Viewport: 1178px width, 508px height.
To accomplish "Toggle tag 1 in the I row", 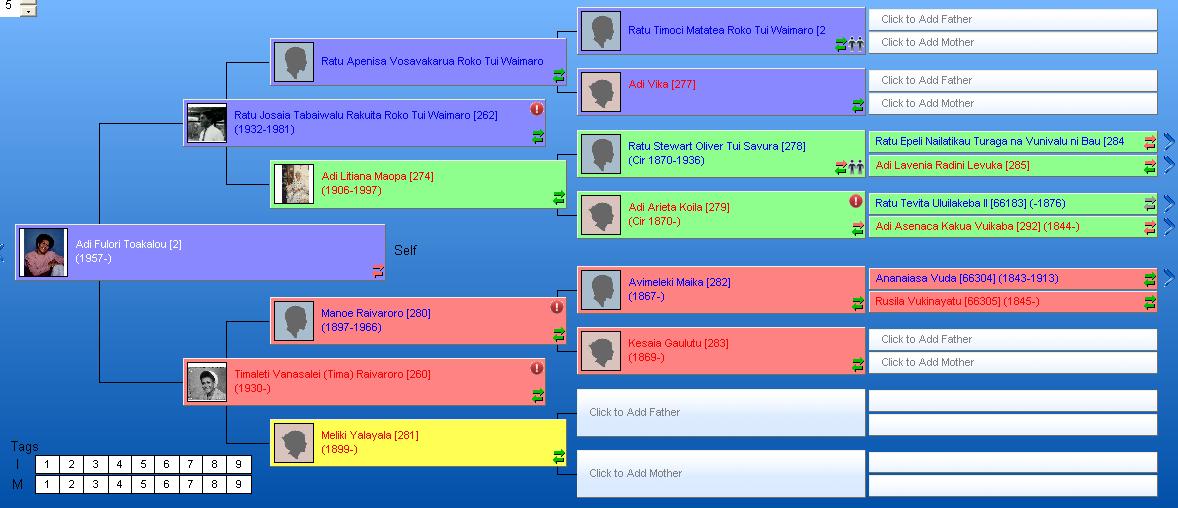I will point(47,464).
